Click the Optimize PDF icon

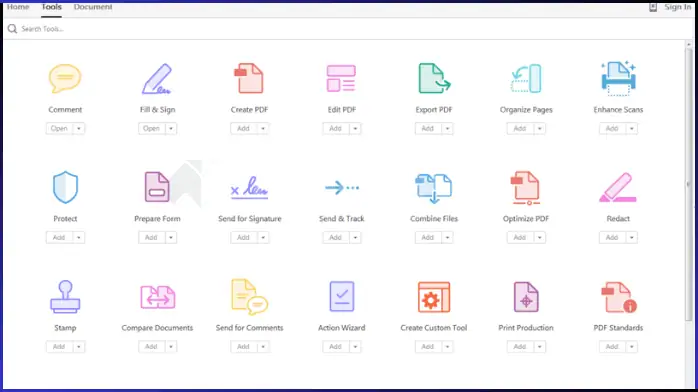pyautogui.click(x=526, y=188)
